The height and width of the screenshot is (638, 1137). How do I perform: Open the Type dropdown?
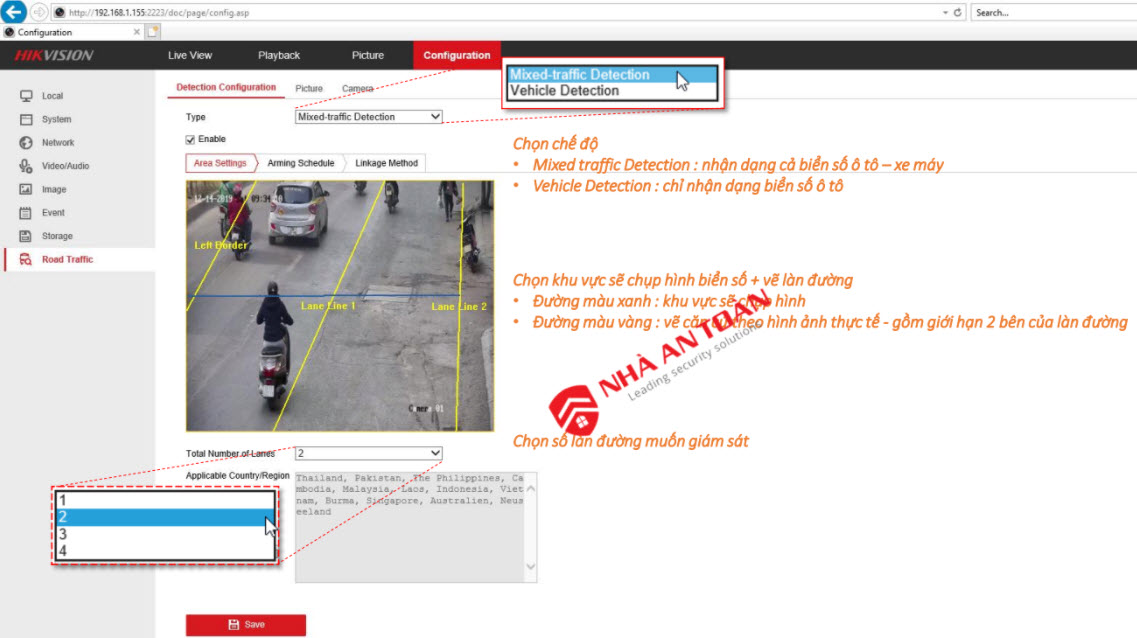368,117
